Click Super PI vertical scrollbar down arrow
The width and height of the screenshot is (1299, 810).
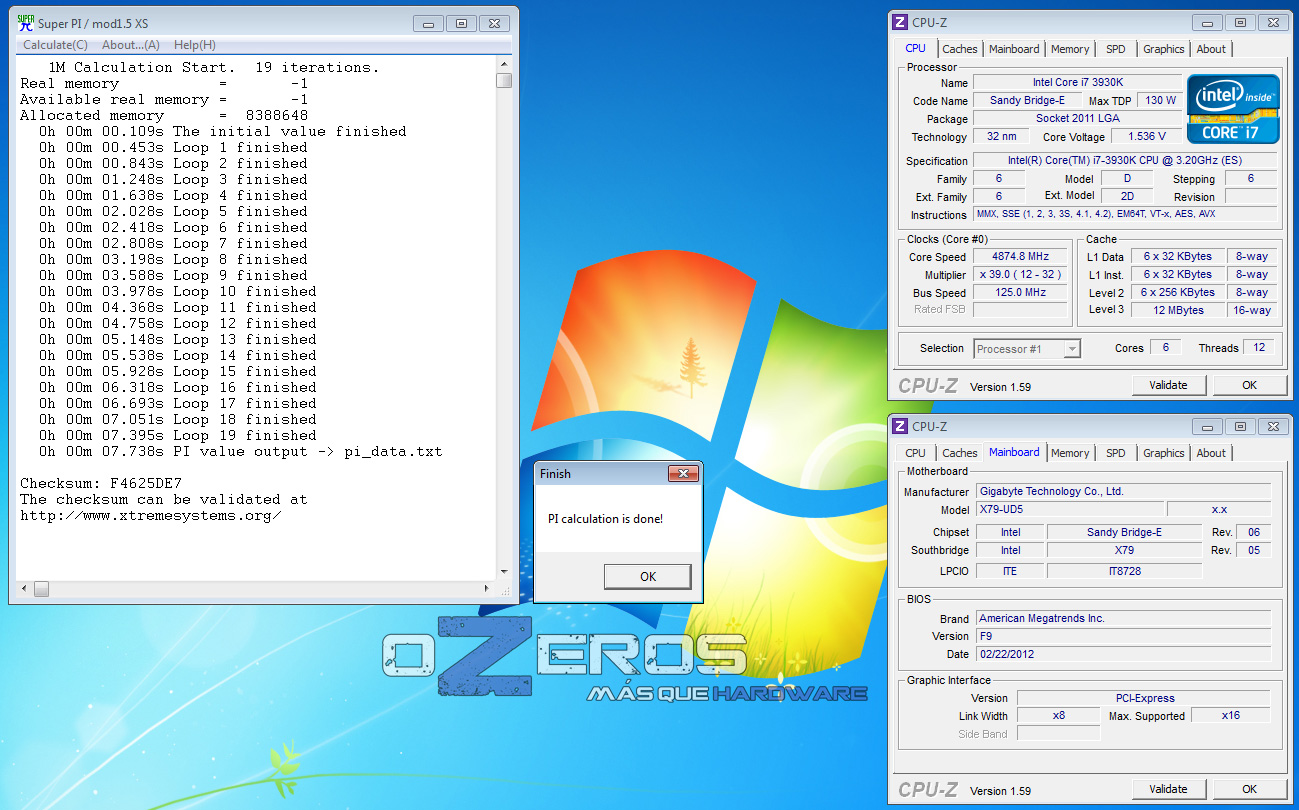pos(504,573)
